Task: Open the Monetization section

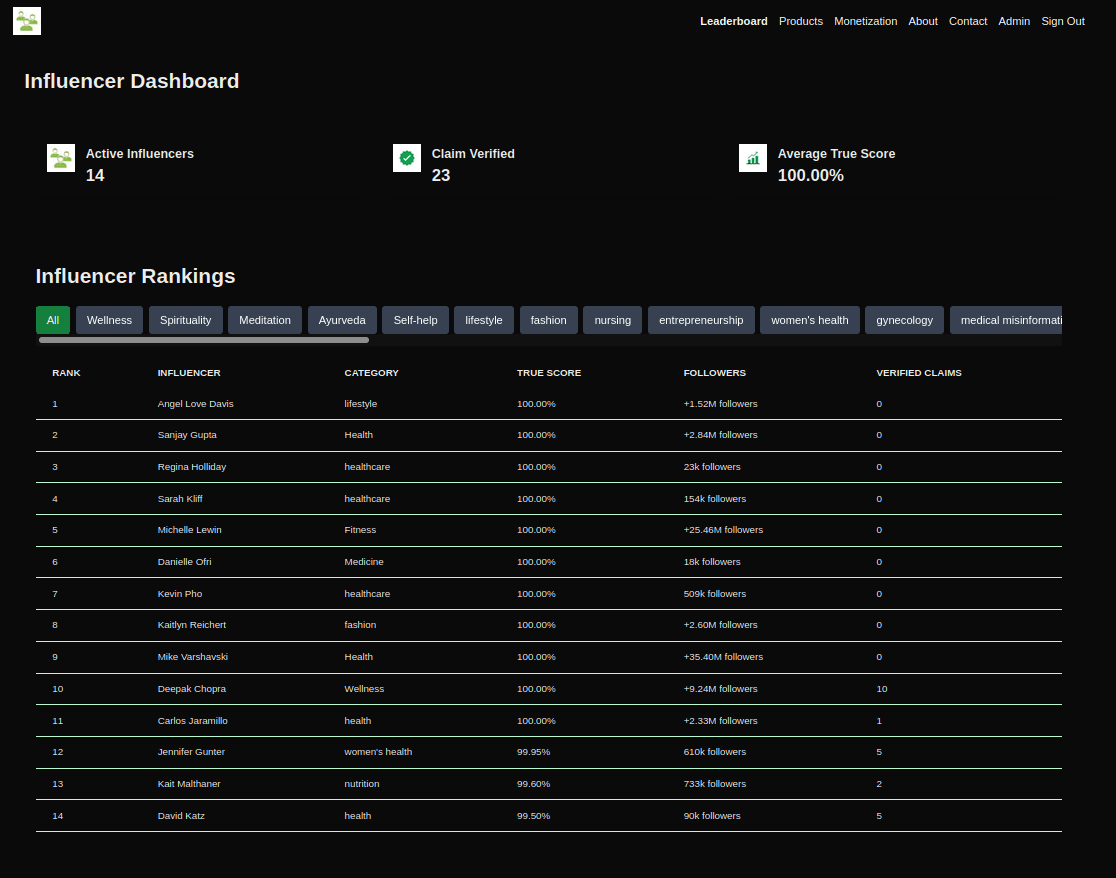Action: (865, 21)
